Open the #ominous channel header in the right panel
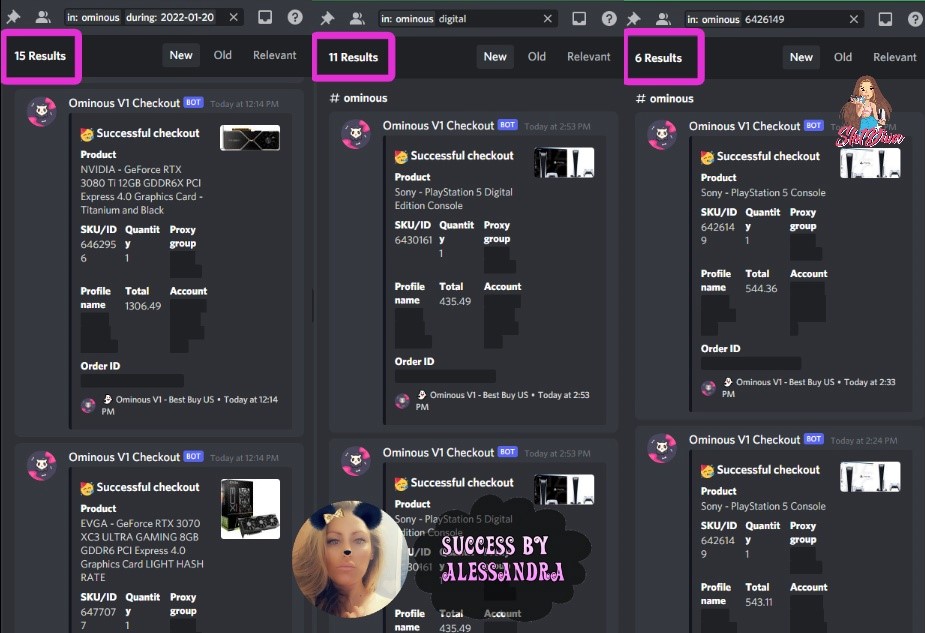The image size is (925, 633). click(665, 99)
